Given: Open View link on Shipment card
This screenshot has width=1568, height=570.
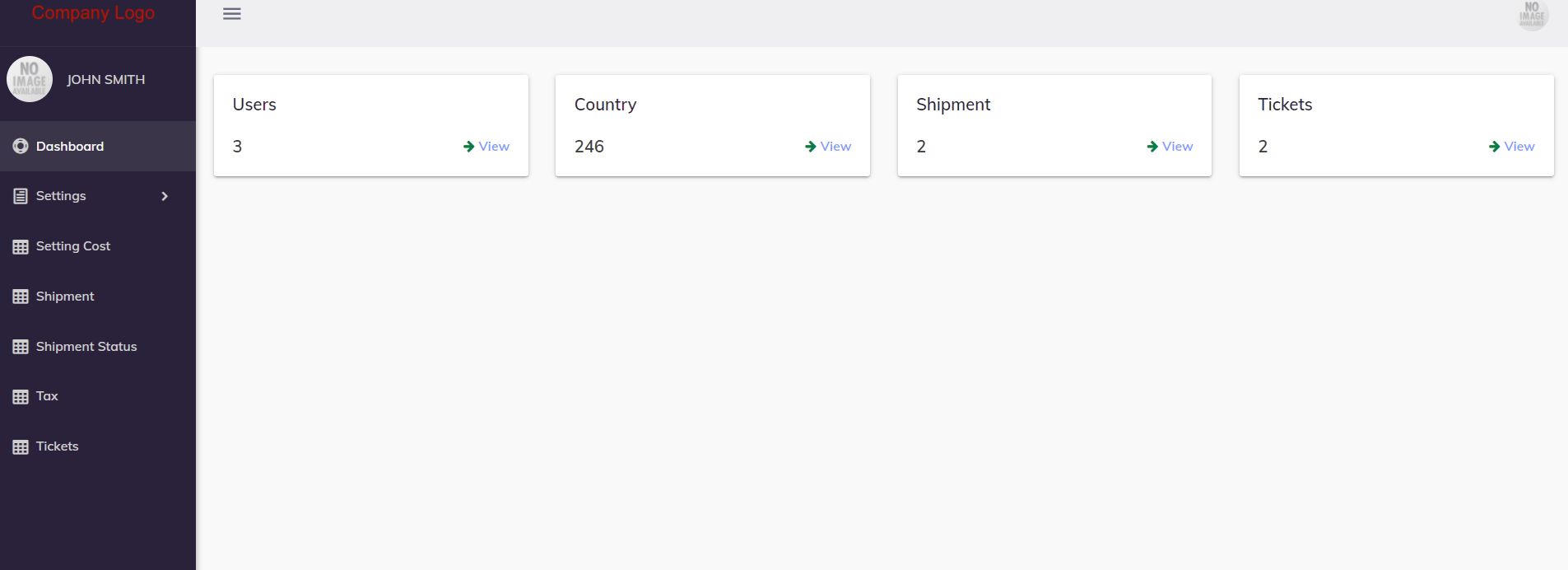Looking at the screenshot, I should pos(1177,147).
